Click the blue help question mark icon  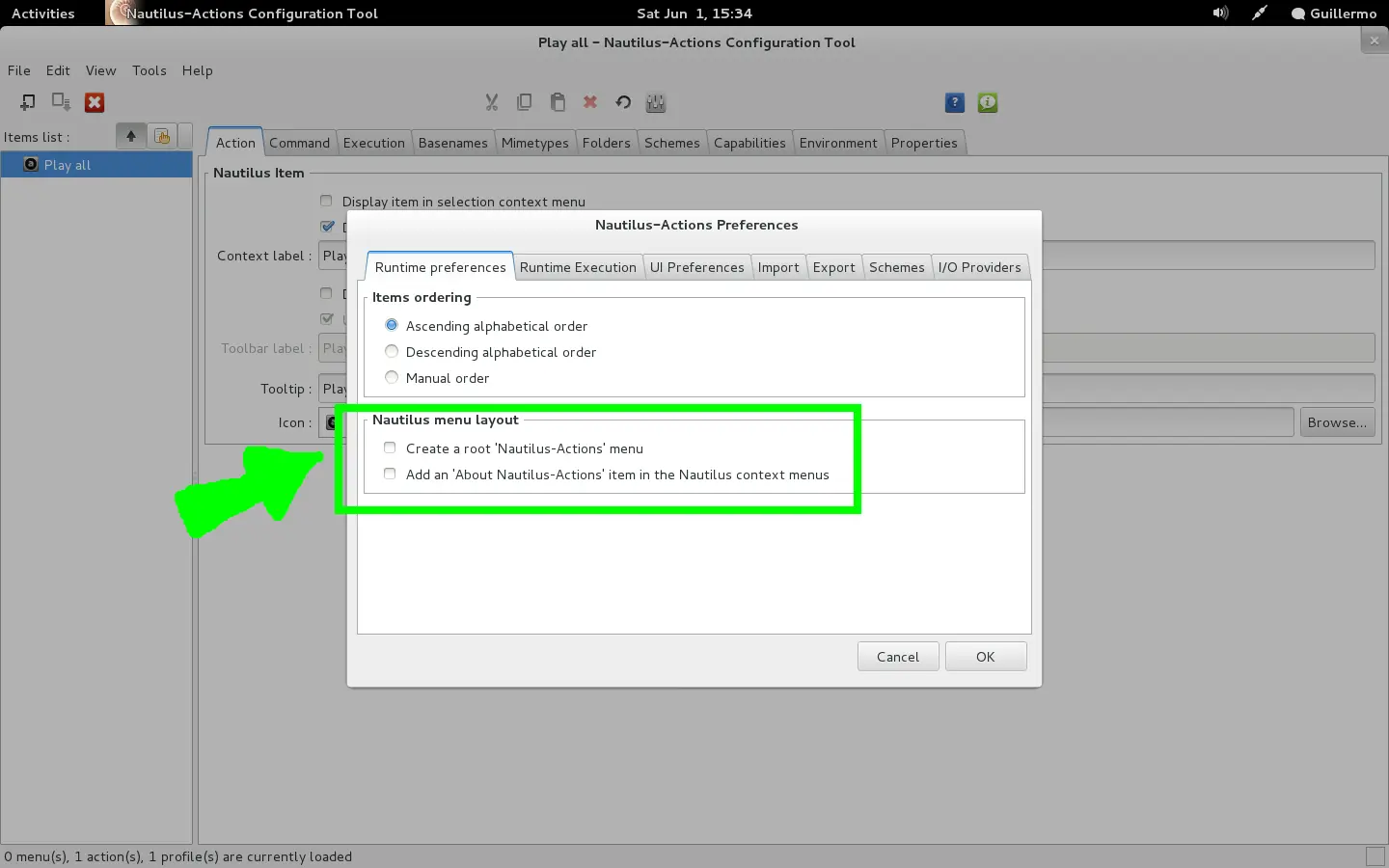pyautogui.click(x=955, y=102)
